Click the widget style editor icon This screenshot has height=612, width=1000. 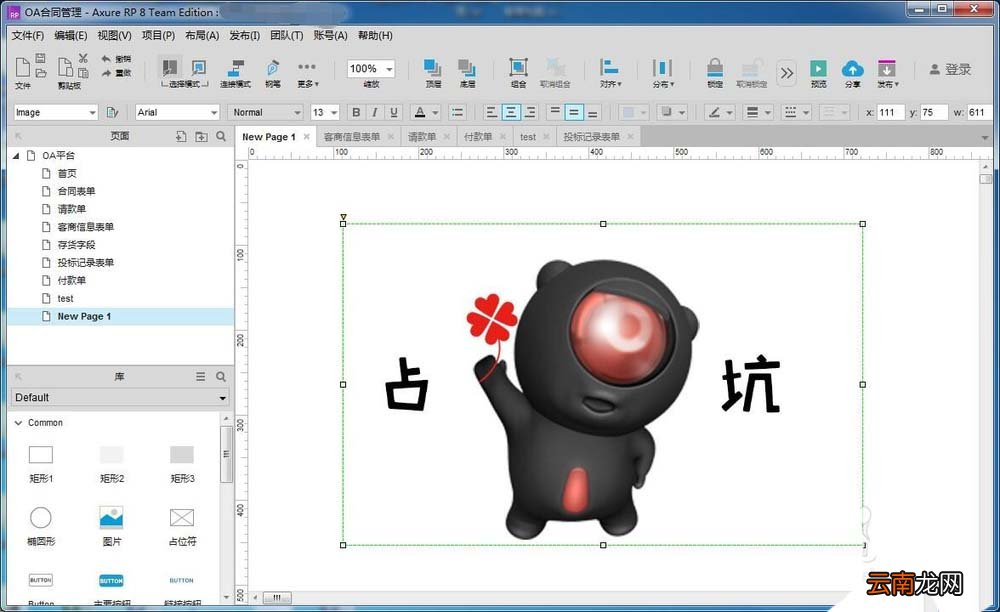coord(113,112)
